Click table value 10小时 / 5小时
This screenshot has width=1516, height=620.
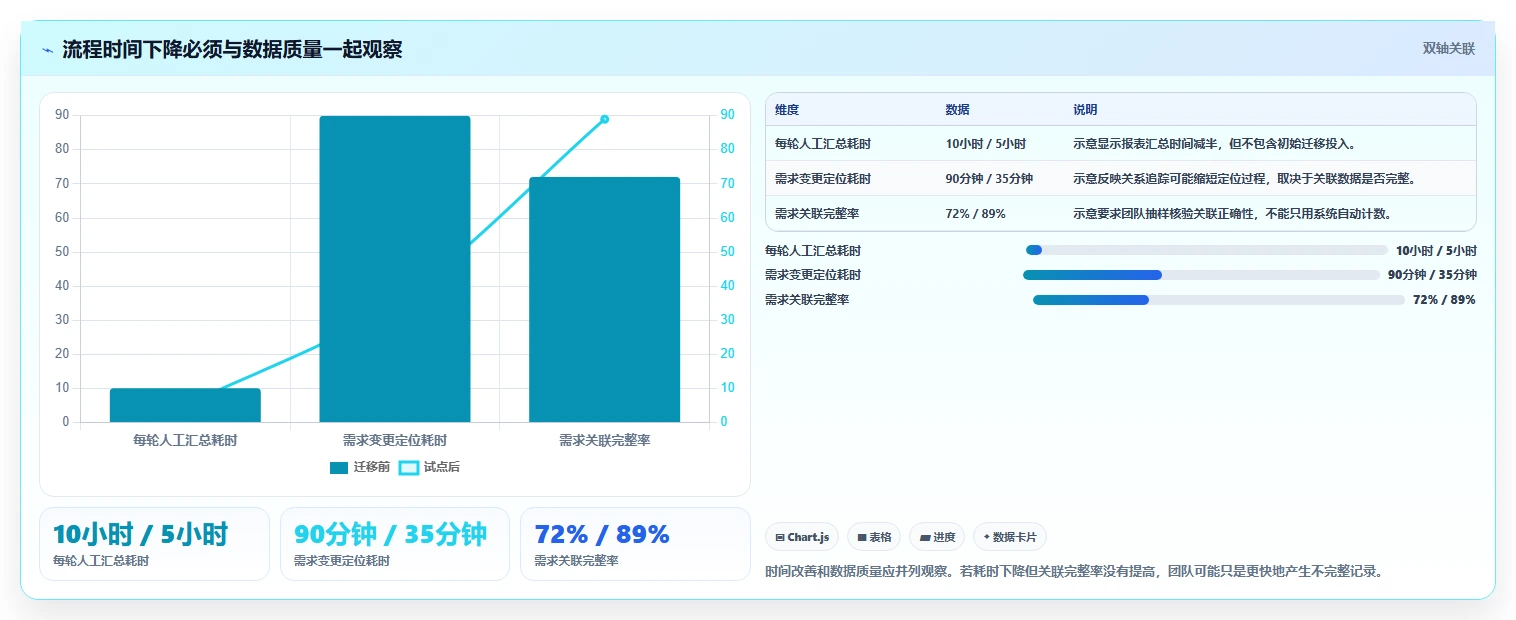(x=985, y=144)
